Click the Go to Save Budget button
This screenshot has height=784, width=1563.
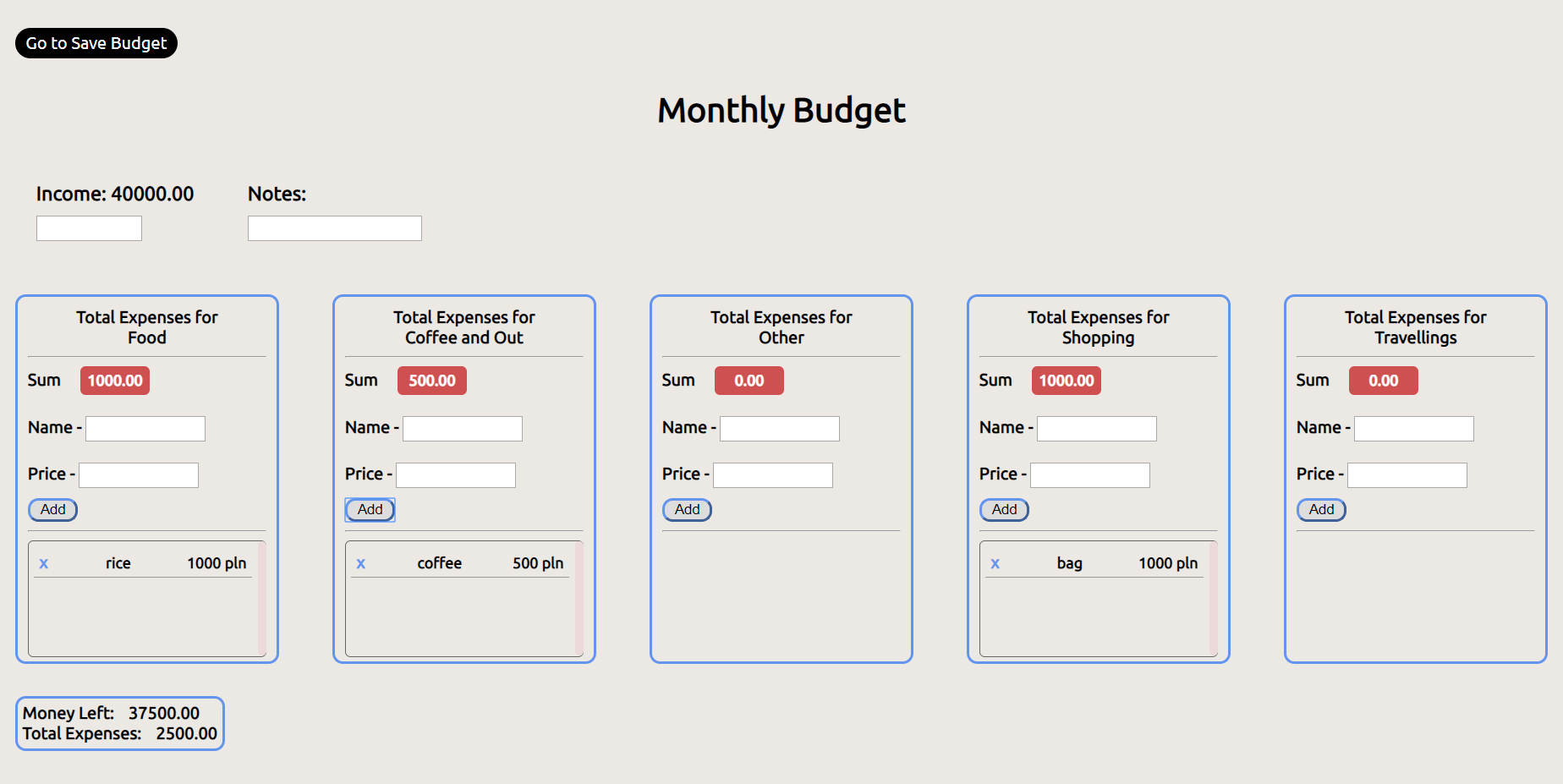(96, 43)
